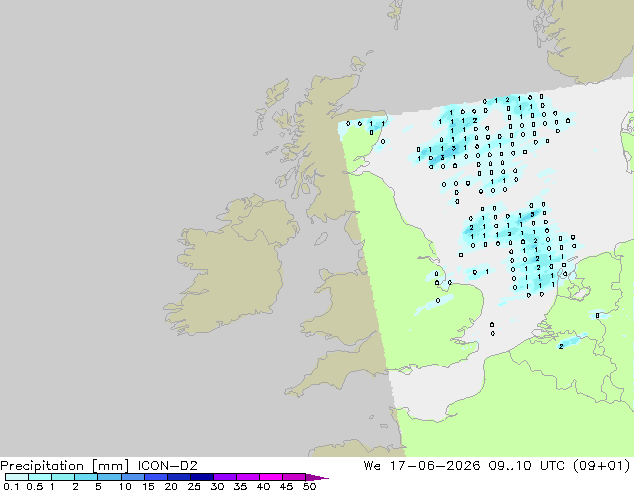
Task: Click the legend label "35"
Action: (240, 486)
